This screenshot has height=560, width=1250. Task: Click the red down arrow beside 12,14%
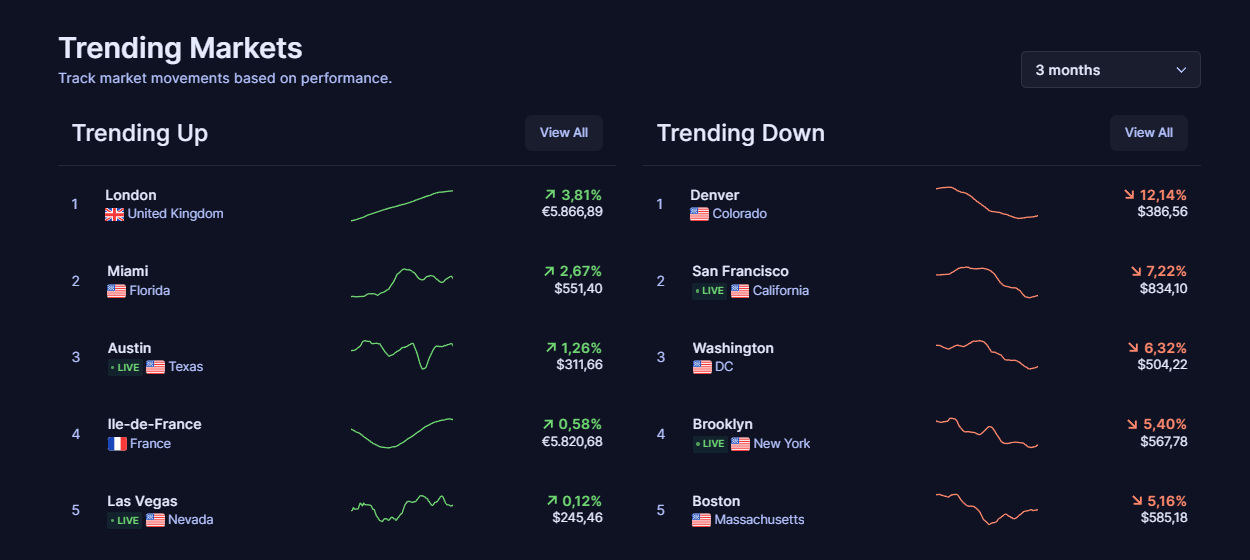coord(1130,195)
